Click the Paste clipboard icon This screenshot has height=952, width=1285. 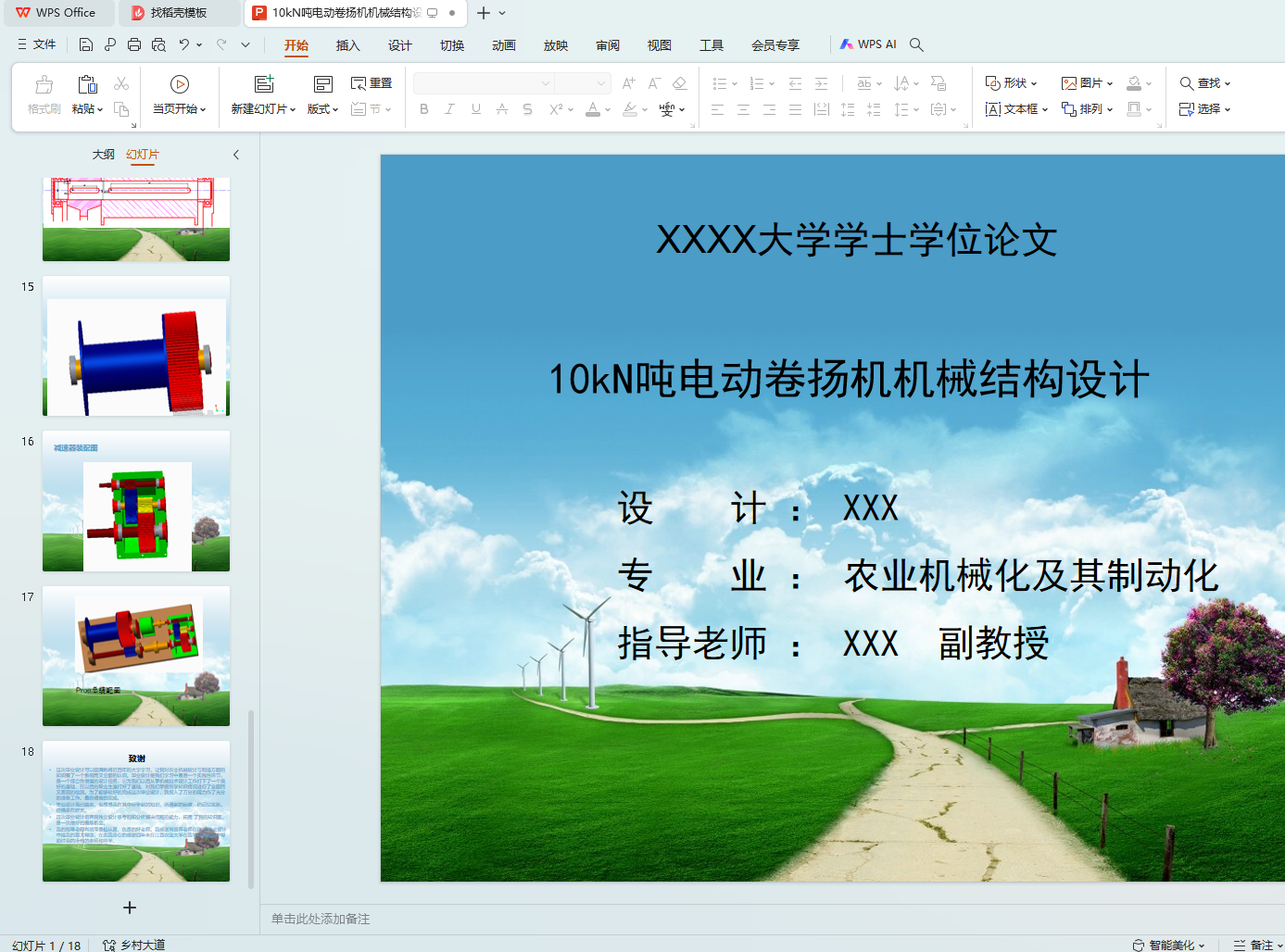(x=87, y=84)
